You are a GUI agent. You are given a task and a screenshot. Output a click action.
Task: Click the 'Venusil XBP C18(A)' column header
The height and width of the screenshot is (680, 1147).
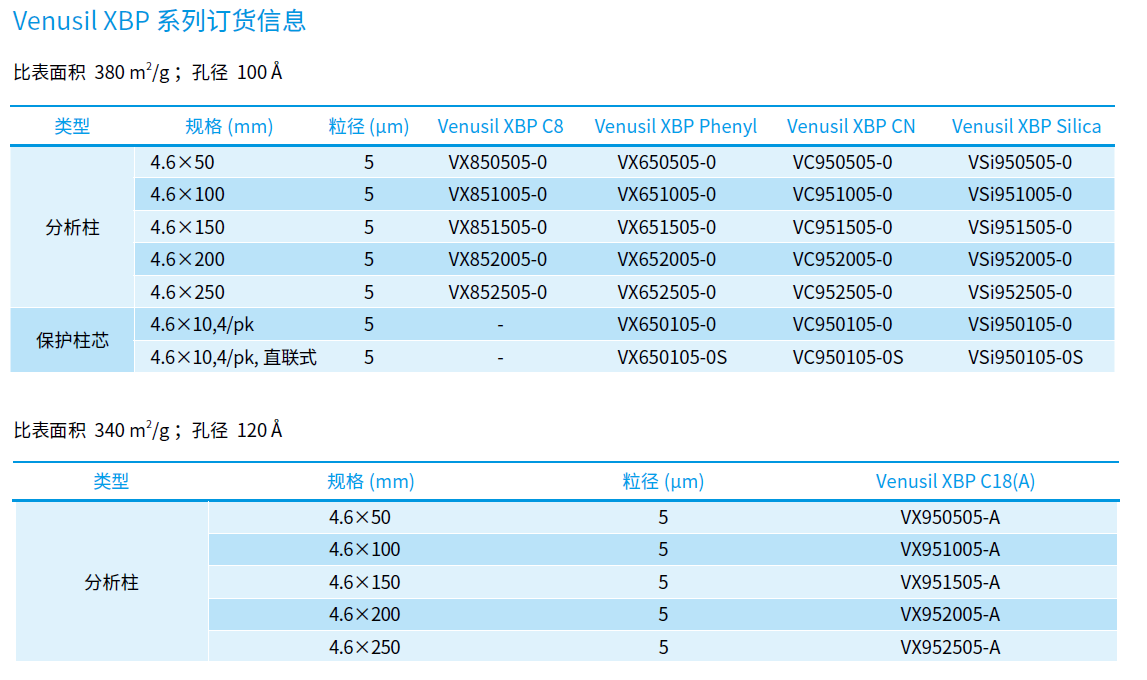pos(955,481)
